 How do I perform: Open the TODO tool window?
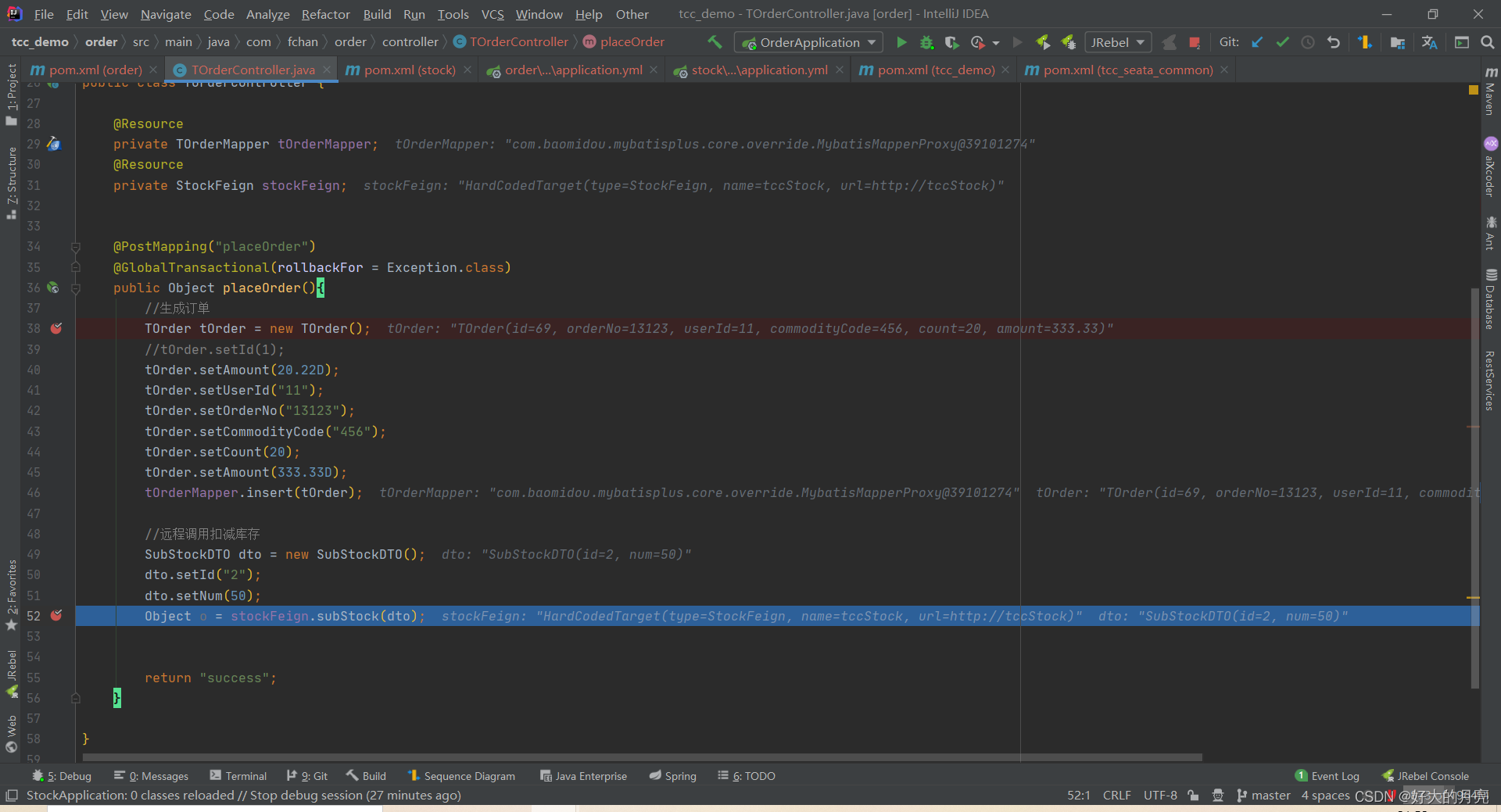747,776
